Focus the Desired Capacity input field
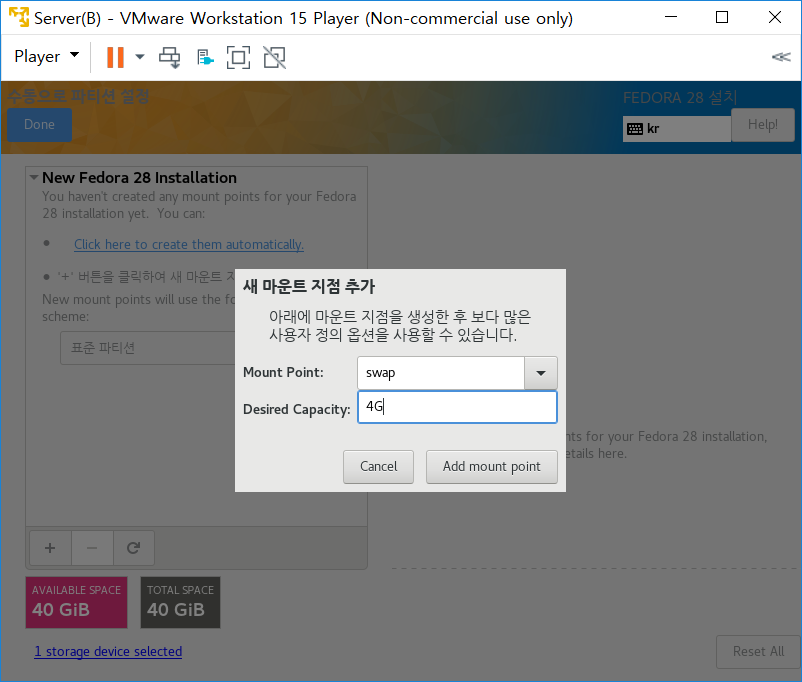This screenshot has height=682, width=802. [457, 407]
